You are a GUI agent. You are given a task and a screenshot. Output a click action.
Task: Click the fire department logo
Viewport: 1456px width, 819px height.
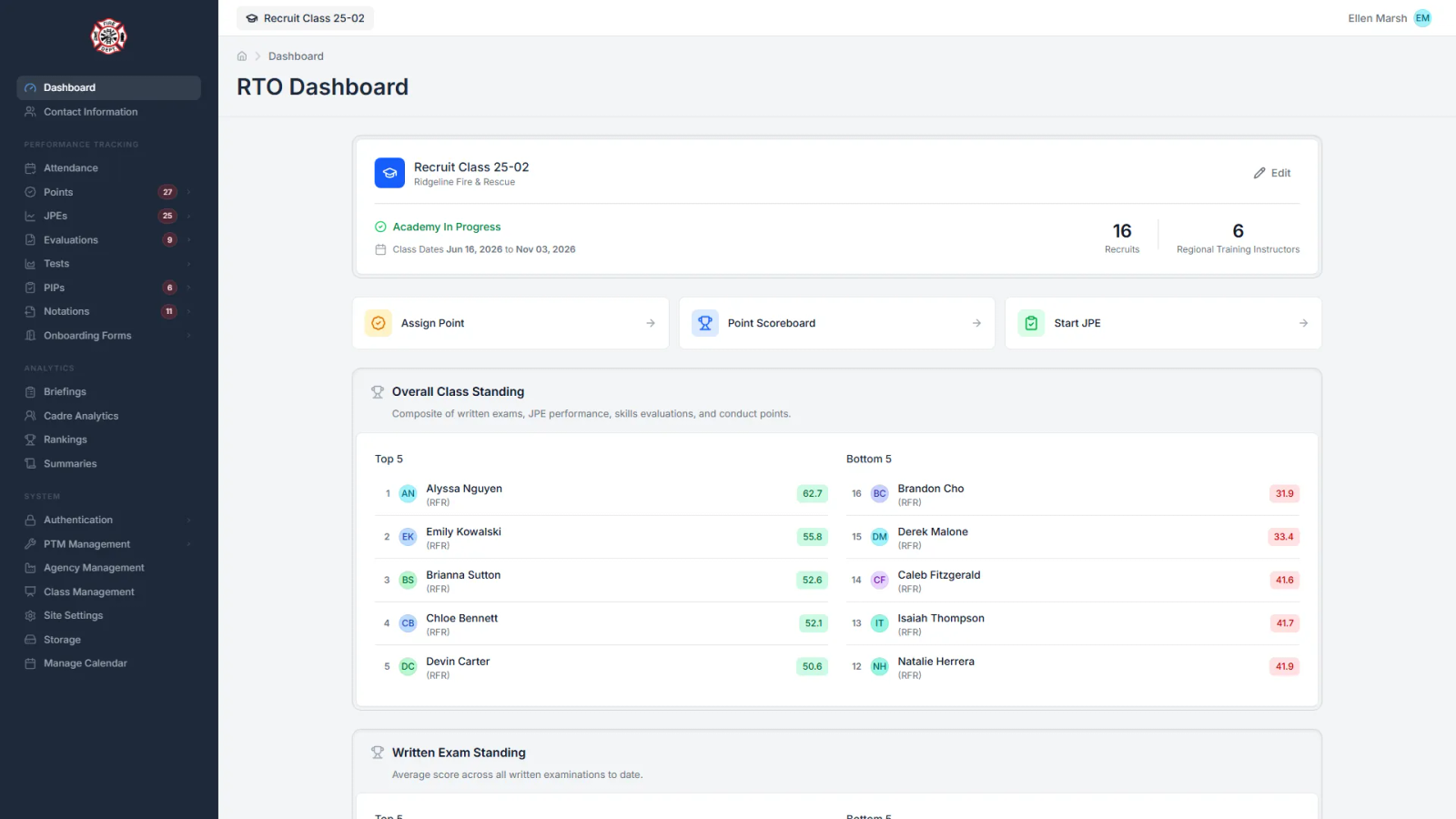point(108,36)
